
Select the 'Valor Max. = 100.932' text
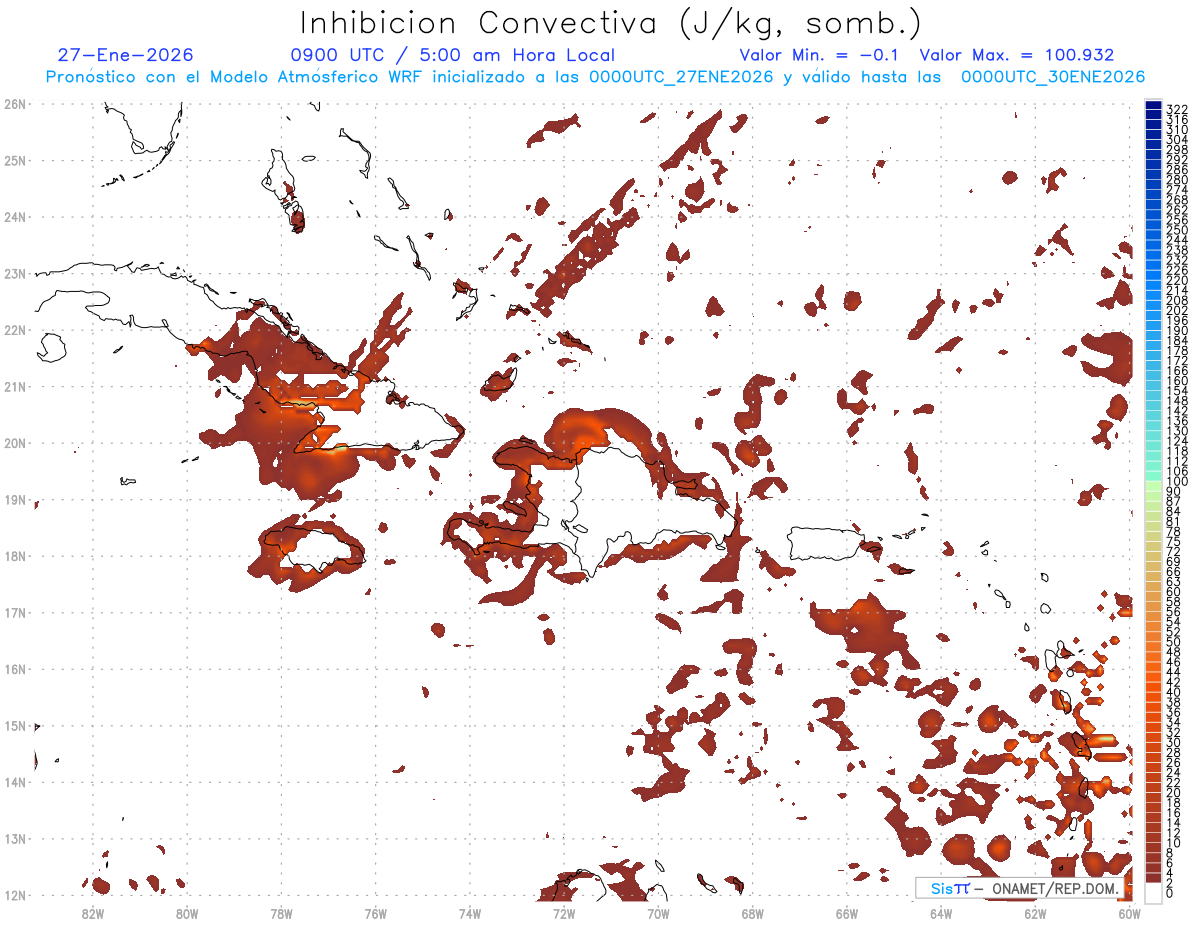point(1016,56)
